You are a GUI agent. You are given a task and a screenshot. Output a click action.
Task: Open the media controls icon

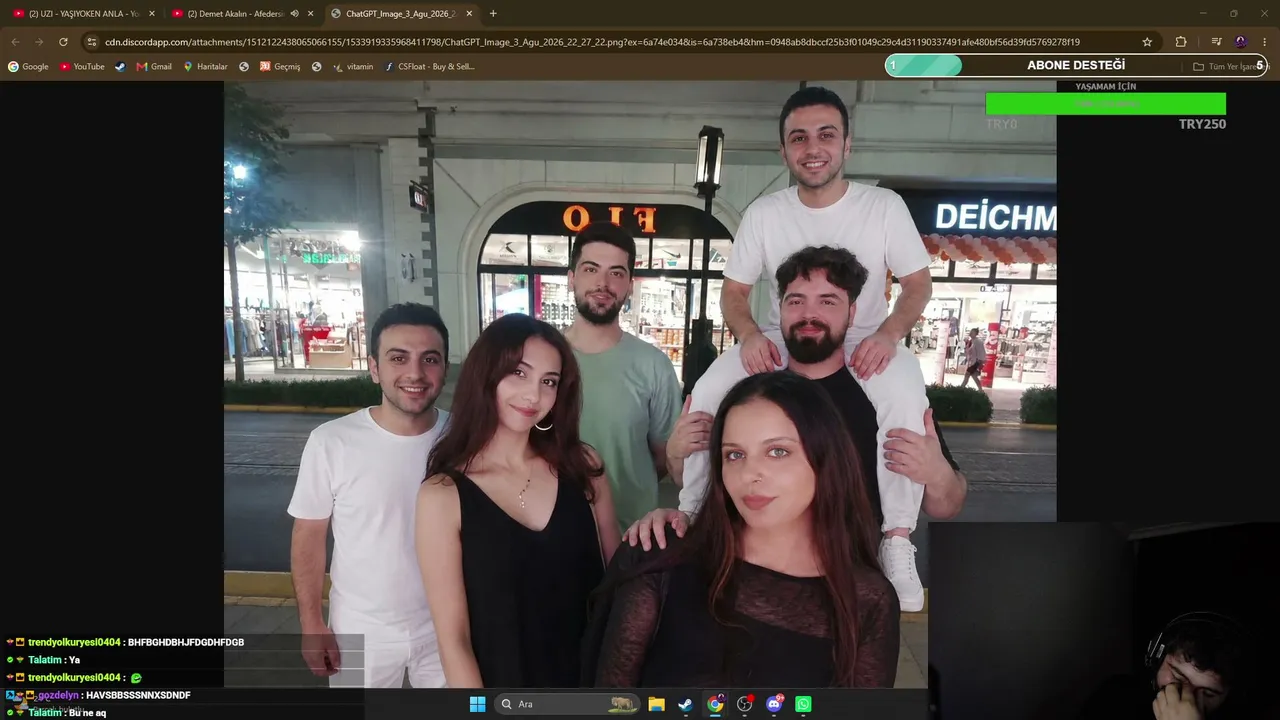click(x=1216, y=42)
